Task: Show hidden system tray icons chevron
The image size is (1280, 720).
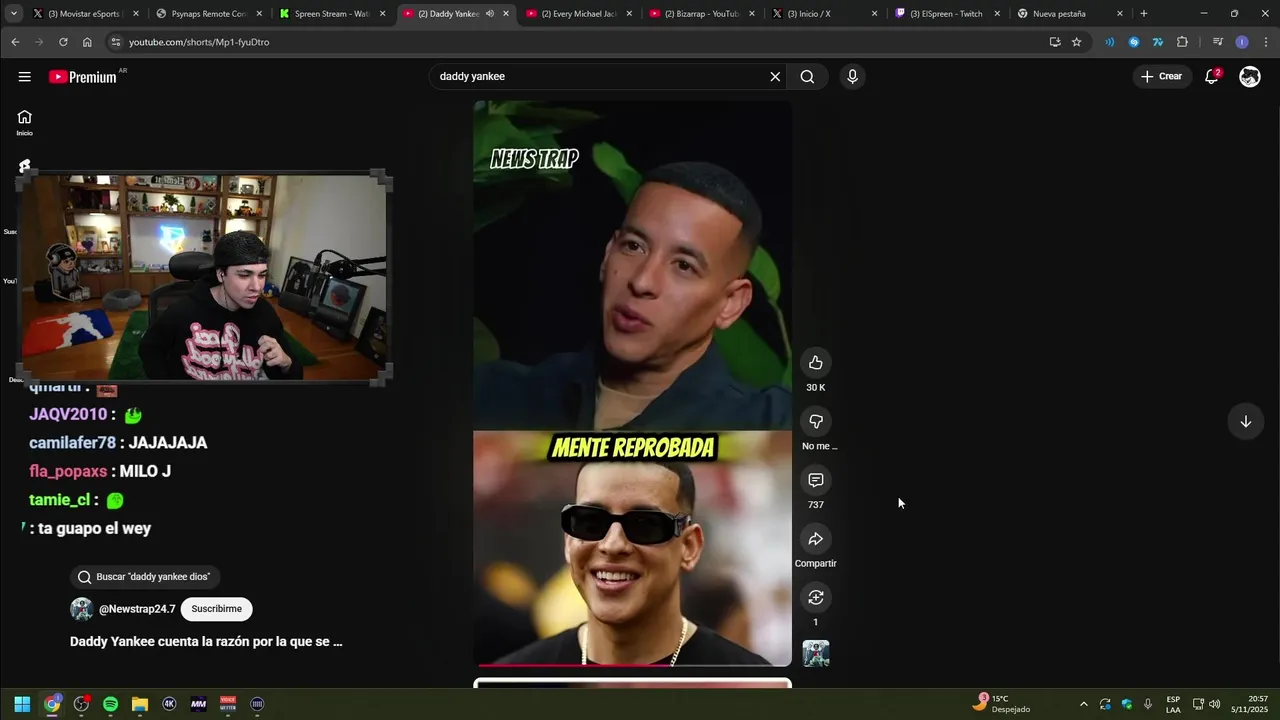Action: click(x=1083, y=704)
